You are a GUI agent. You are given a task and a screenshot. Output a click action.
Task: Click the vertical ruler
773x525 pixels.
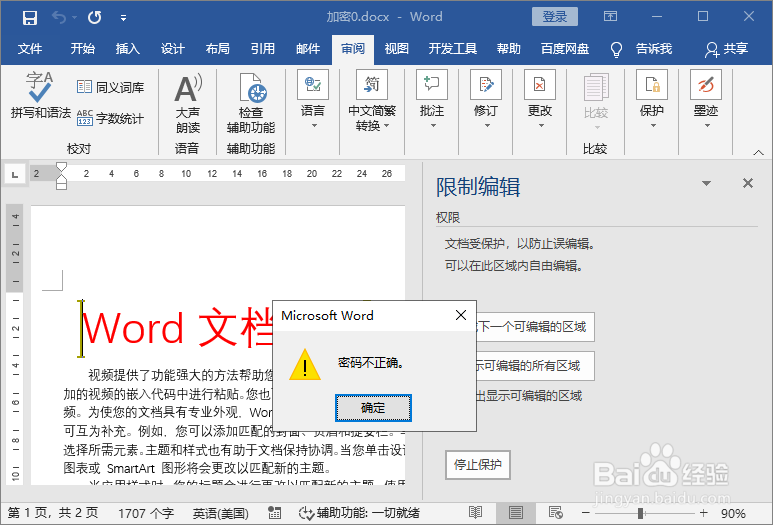click(15, 344)
